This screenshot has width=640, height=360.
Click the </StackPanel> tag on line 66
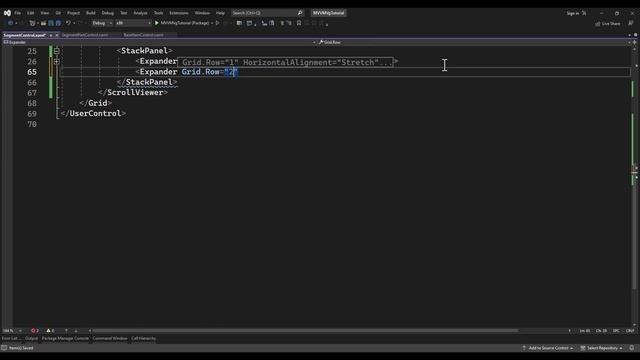[147, 82]
